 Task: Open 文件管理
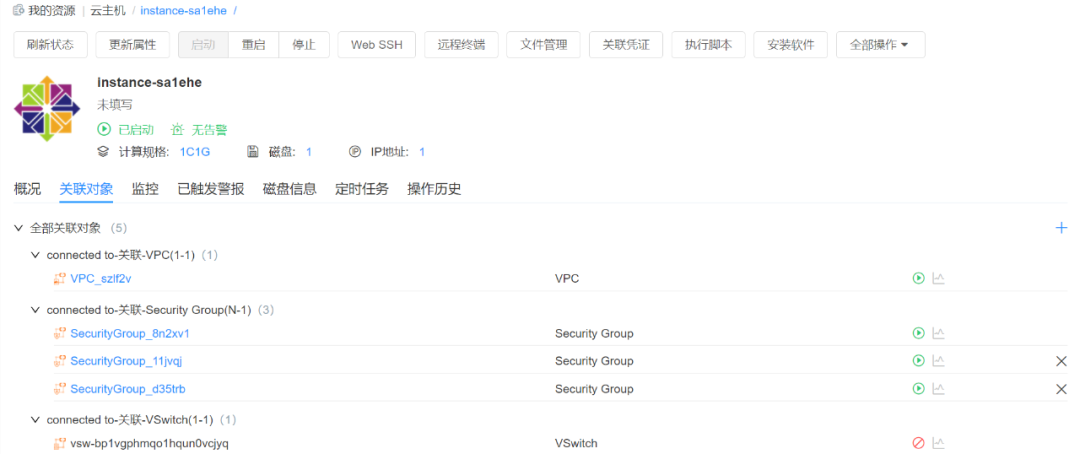pos(543,45)
